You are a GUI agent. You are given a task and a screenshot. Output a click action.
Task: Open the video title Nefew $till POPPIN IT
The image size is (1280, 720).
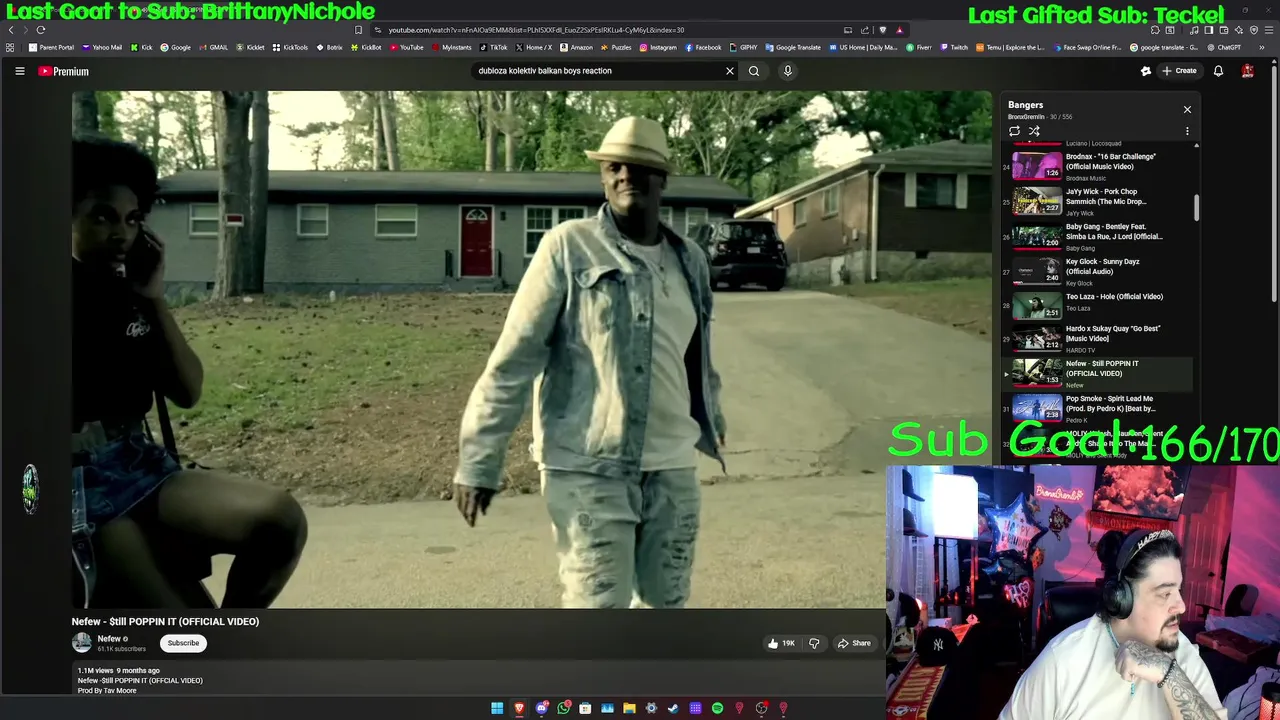click(x=165, y=621)
